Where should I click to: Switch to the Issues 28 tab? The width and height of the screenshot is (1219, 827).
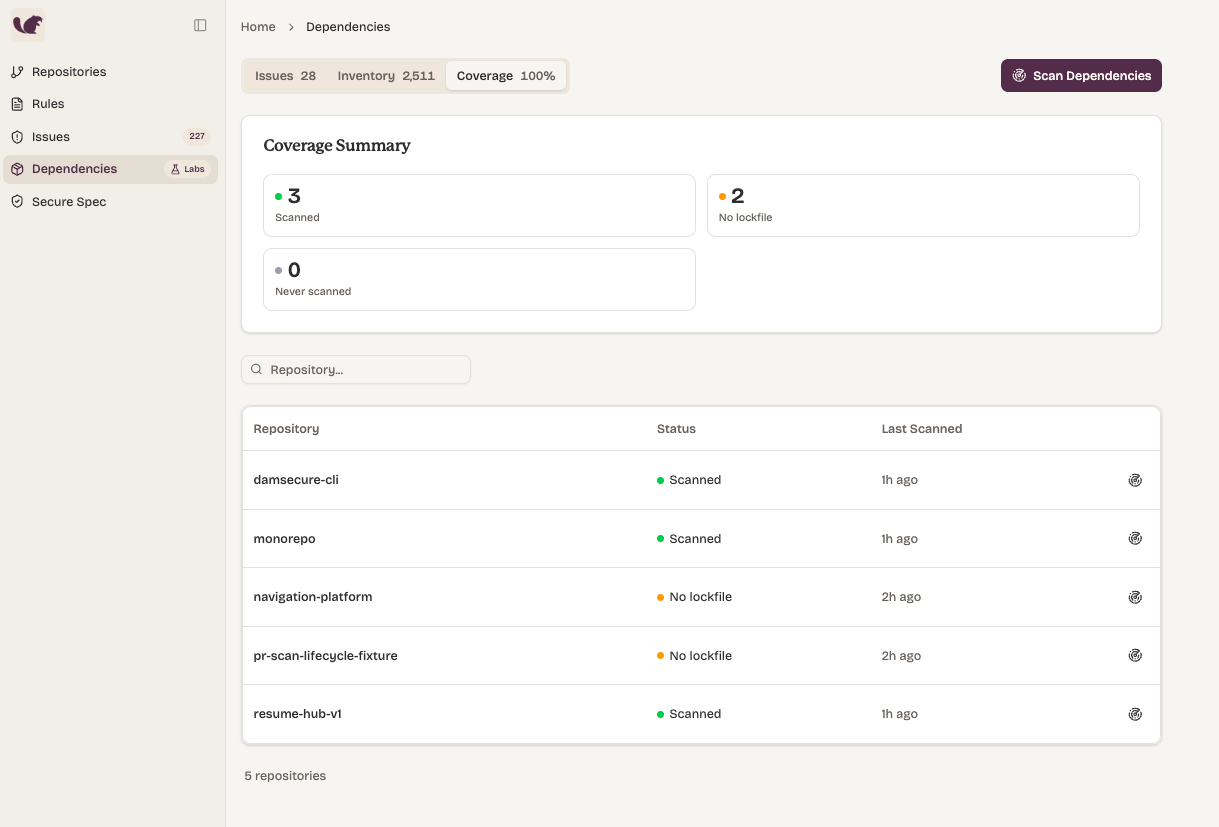coord(285,76)
